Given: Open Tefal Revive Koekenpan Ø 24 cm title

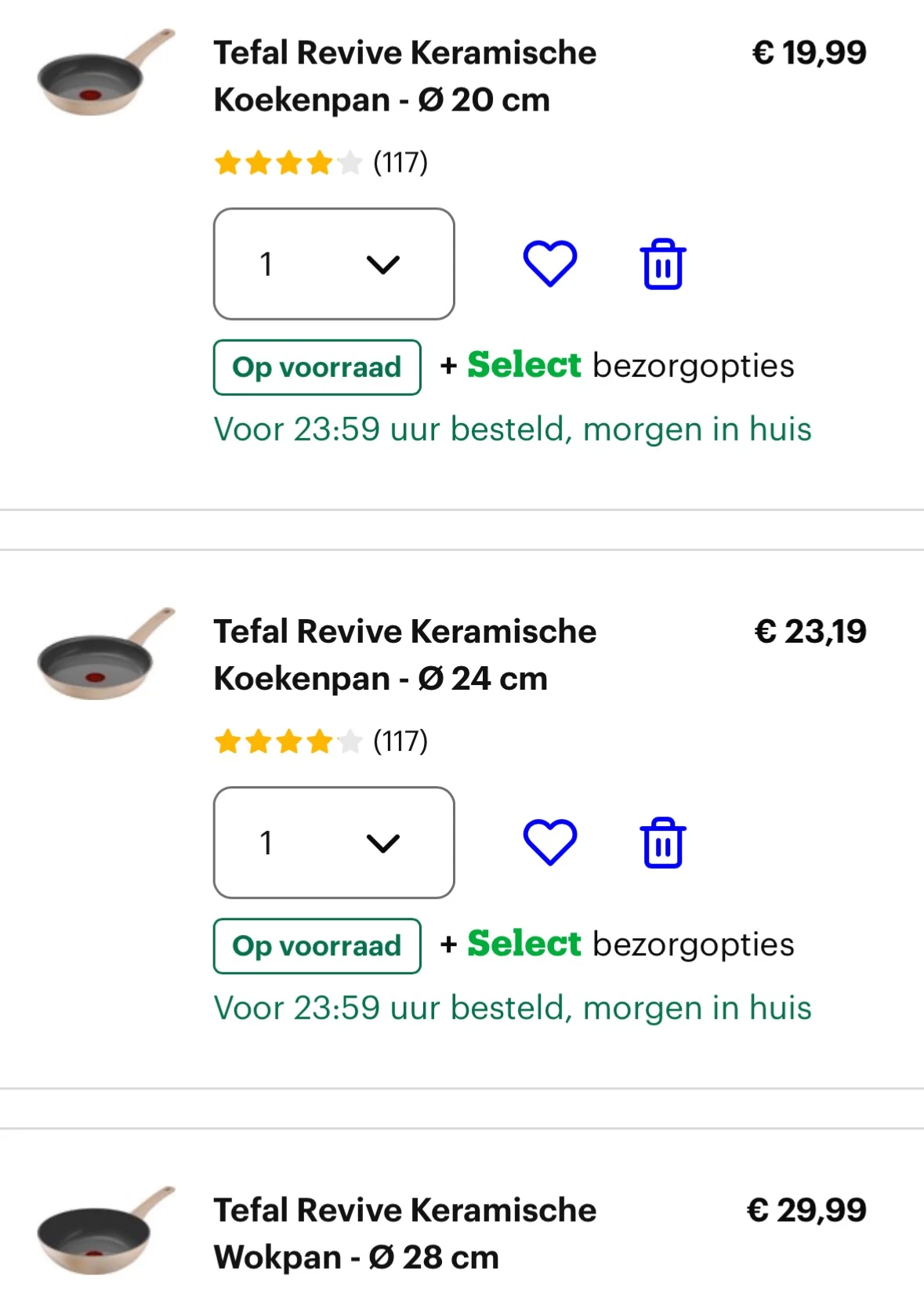Looking at the screenshot, I should coord(404,654).
